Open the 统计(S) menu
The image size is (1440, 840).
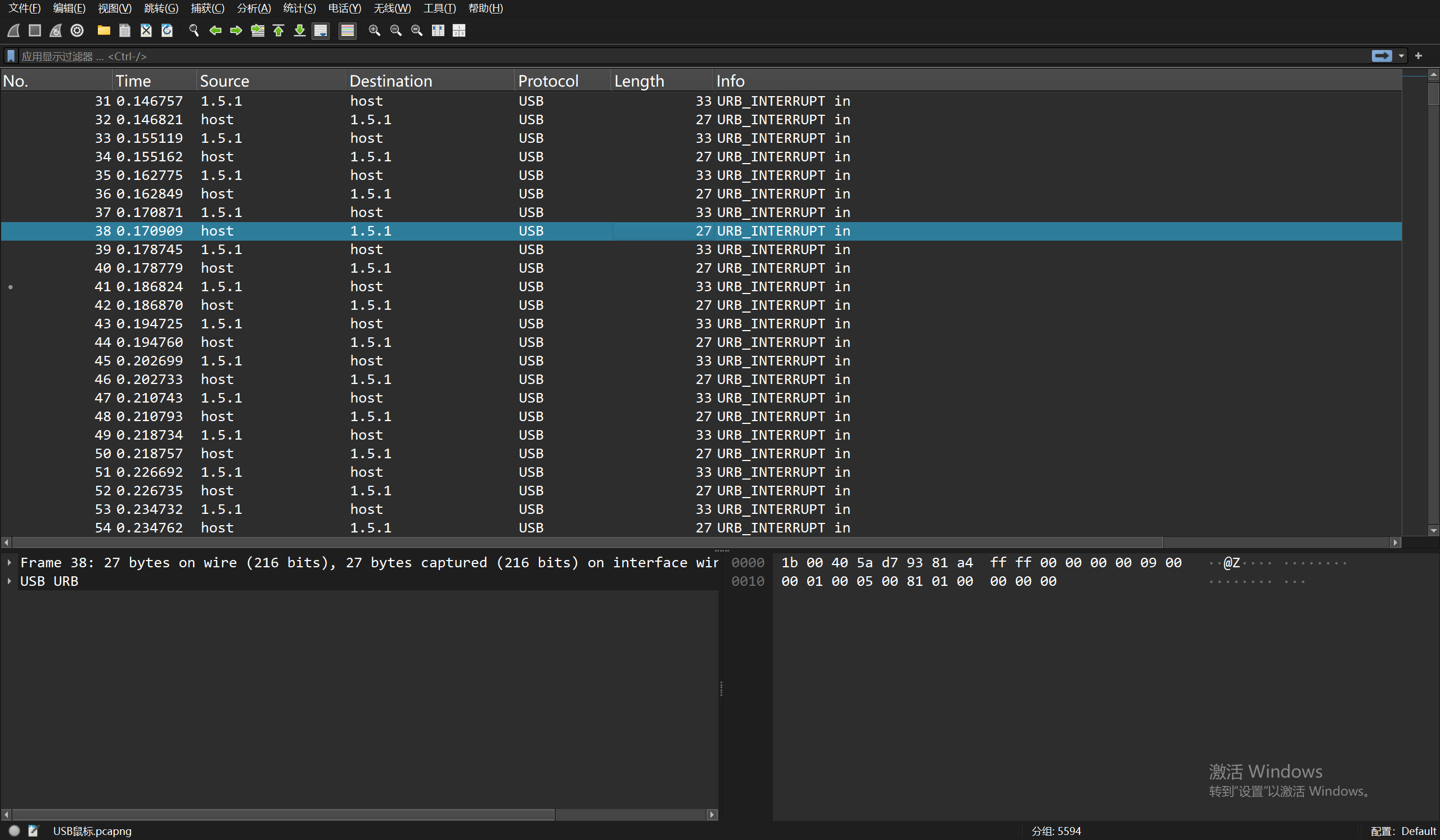click(x=299, y=8)
